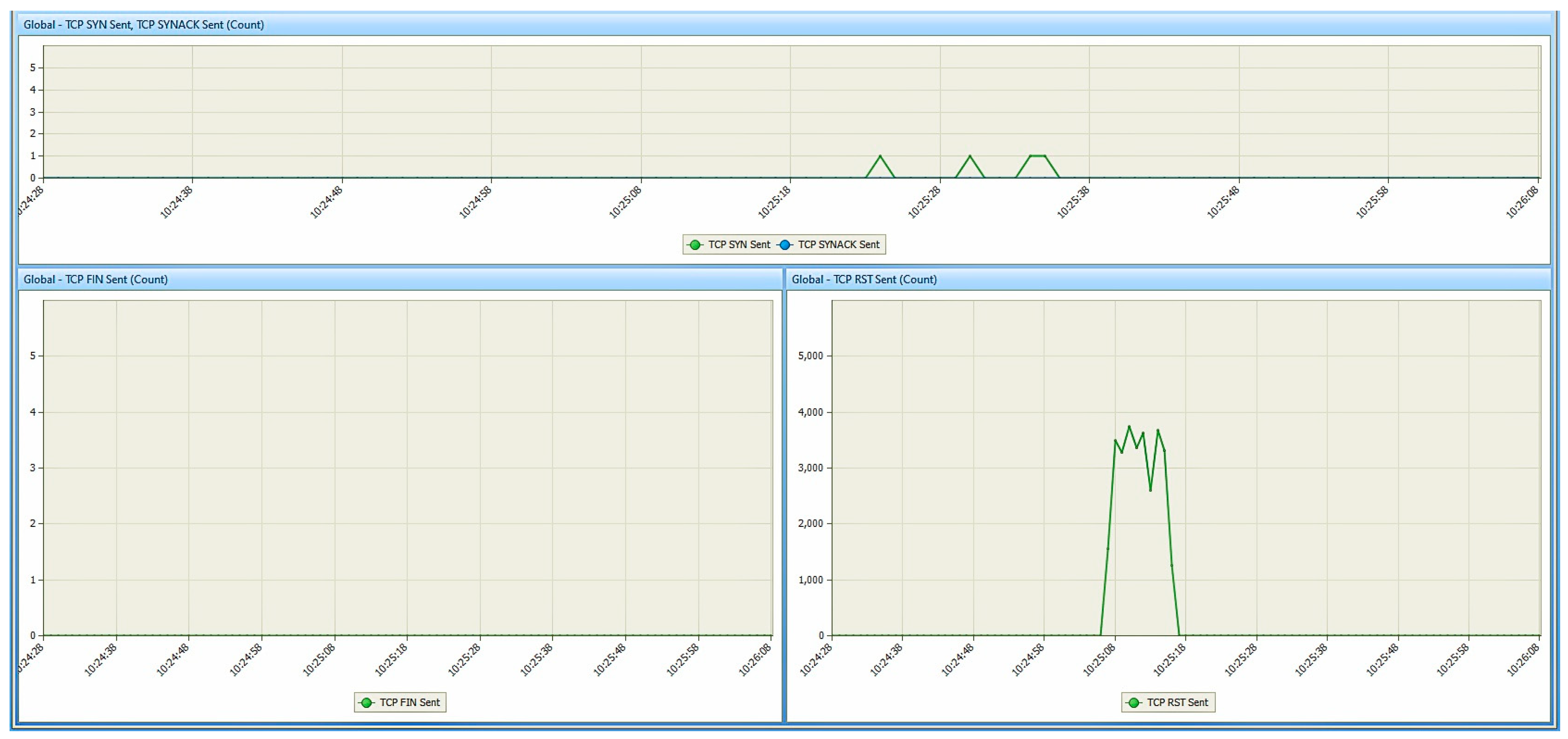Click the second SYN spike peak after 10:25:28

(x=970, y=156)
